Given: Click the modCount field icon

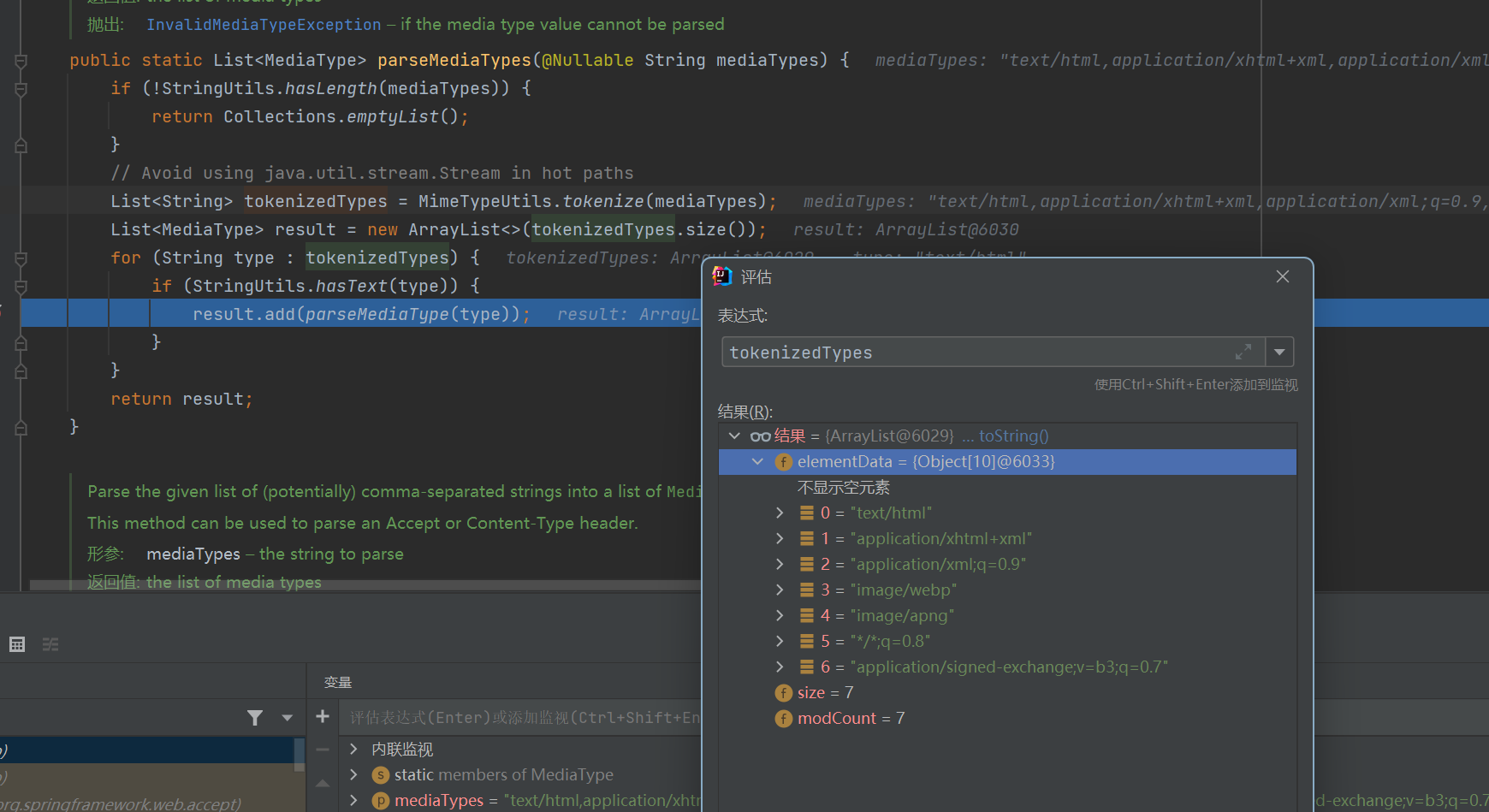Looking at the screenshot, I should pos(783,719).
